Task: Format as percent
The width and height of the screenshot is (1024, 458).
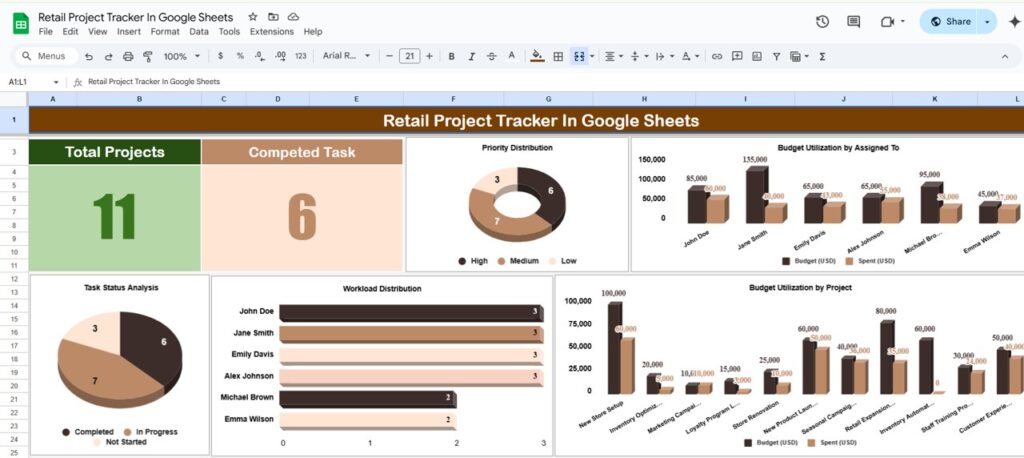Action: (240, 56)
